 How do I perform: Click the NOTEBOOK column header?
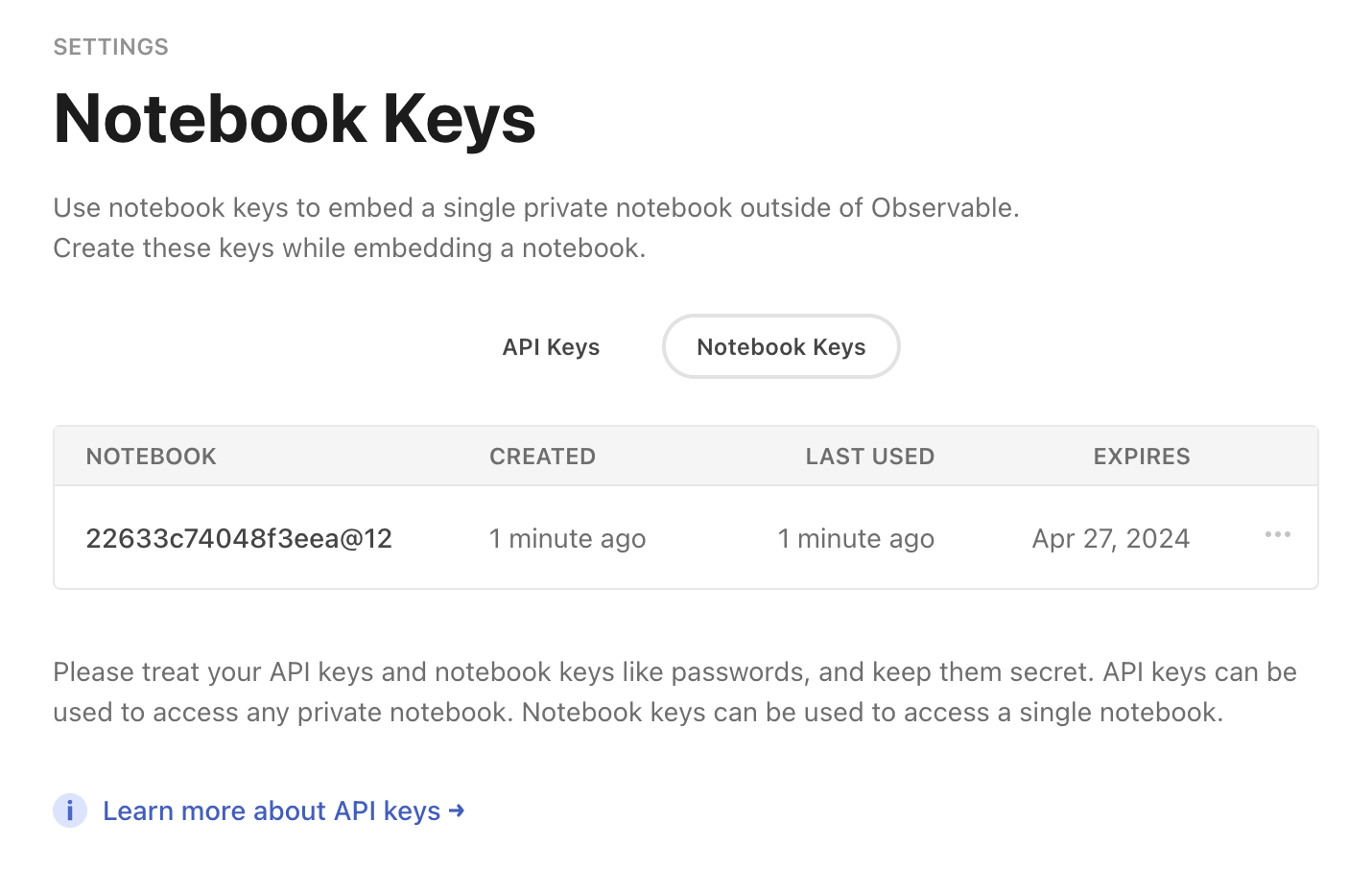click(x=151, y=456)
